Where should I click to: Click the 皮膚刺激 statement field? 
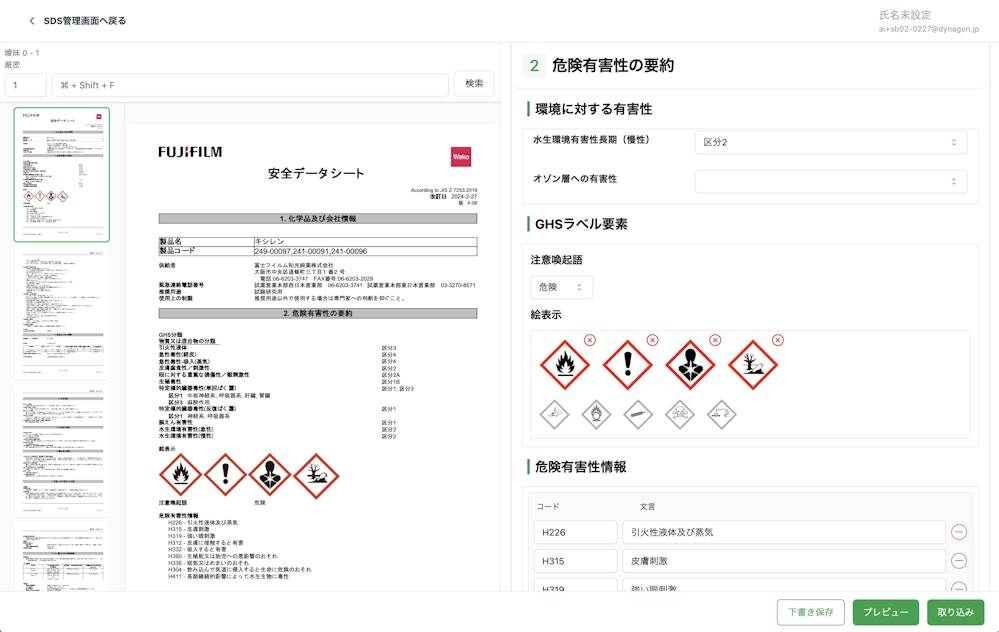(784, 561)
